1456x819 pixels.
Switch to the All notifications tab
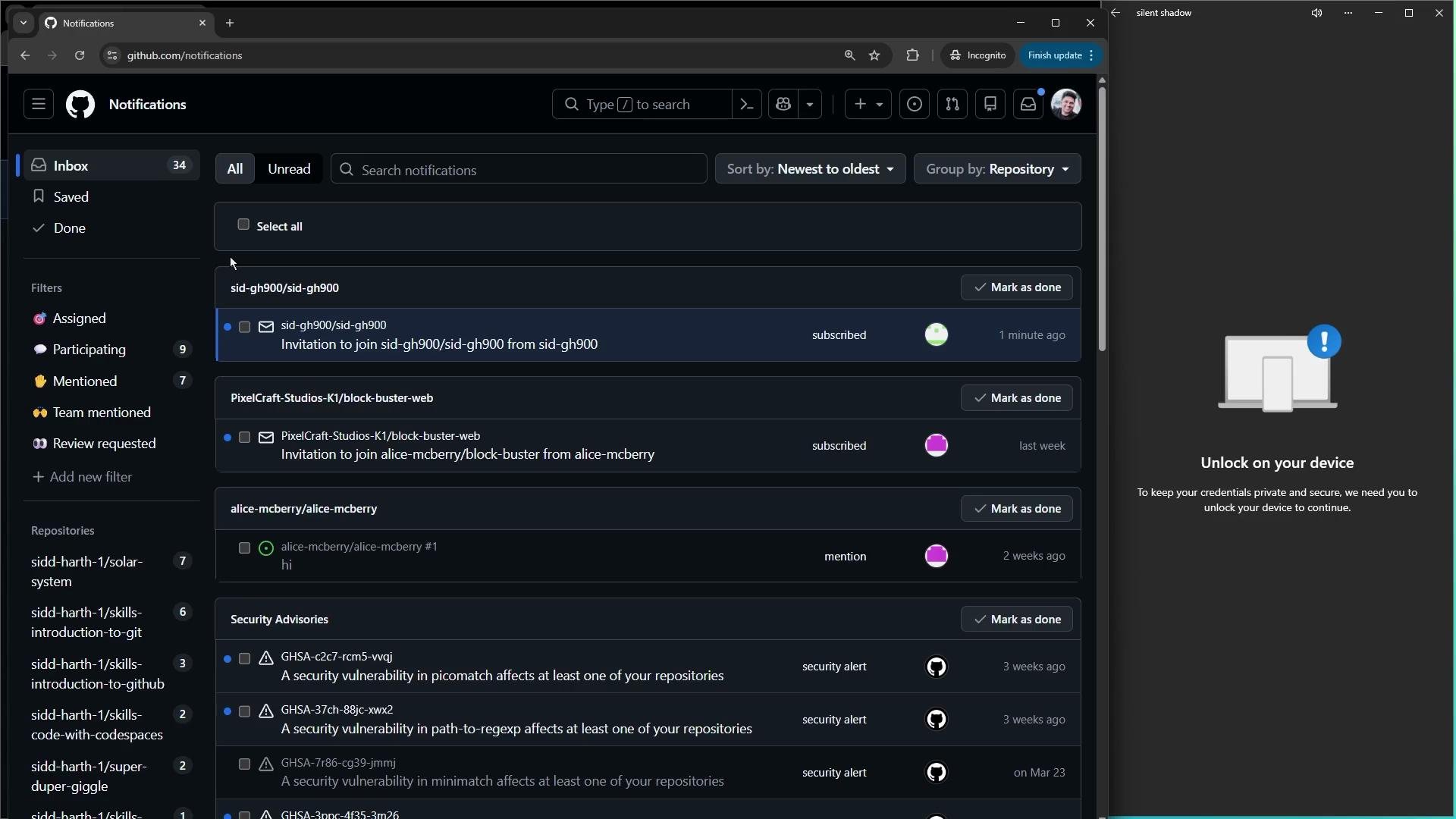coord(235,169)
